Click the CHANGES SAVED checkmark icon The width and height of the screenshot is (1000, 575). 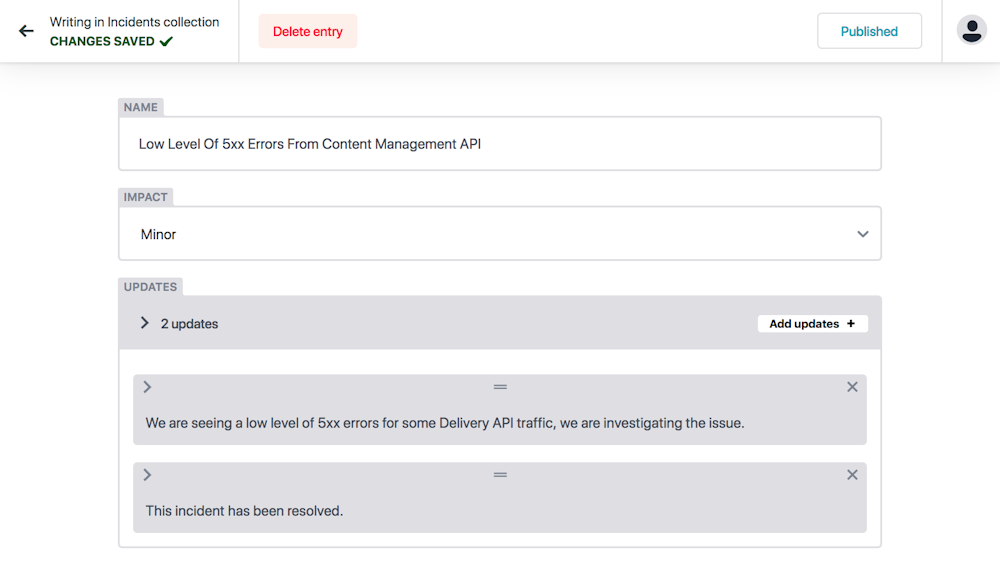tap(166, 41)
